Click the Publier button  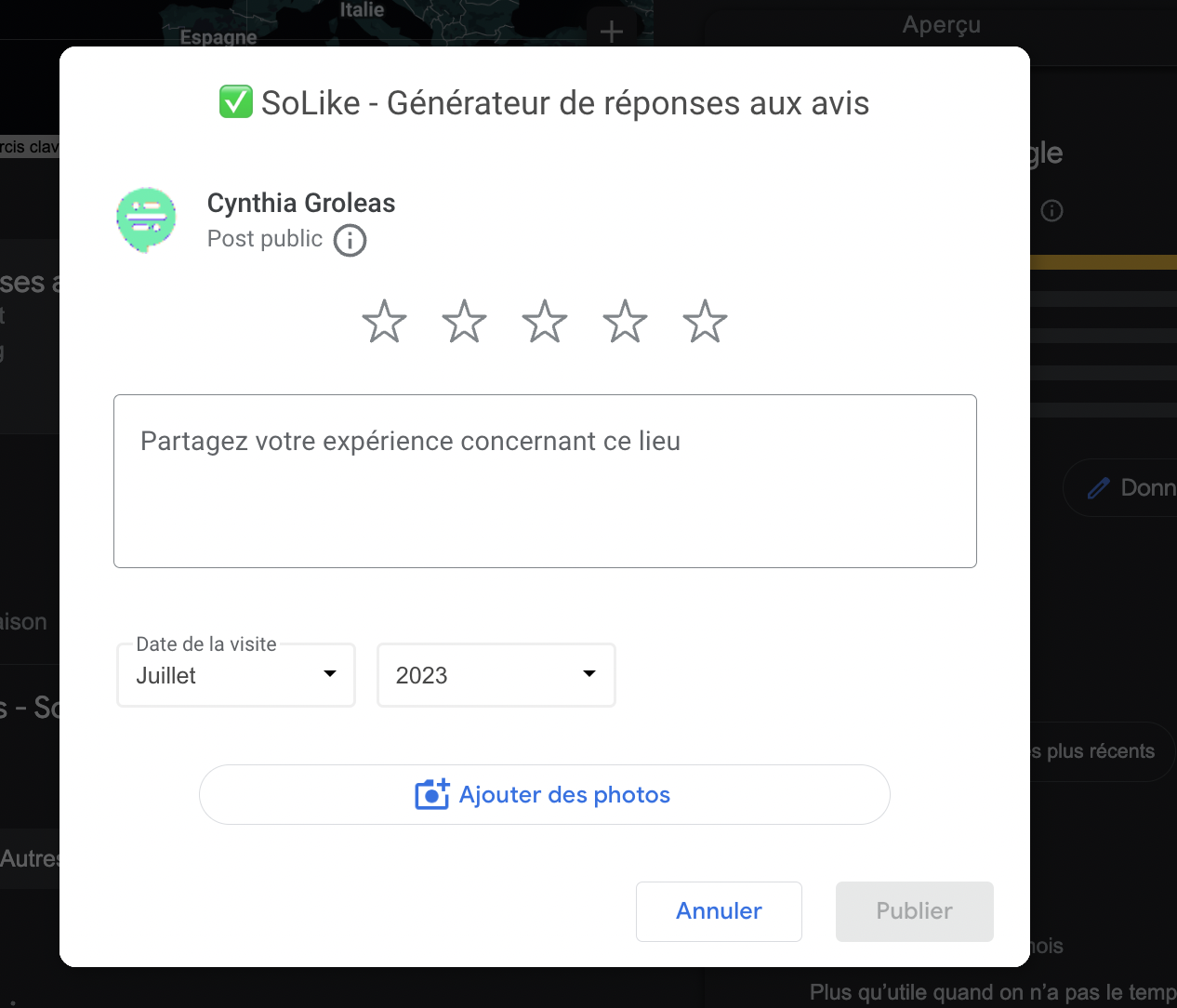(x=915, y=911)
